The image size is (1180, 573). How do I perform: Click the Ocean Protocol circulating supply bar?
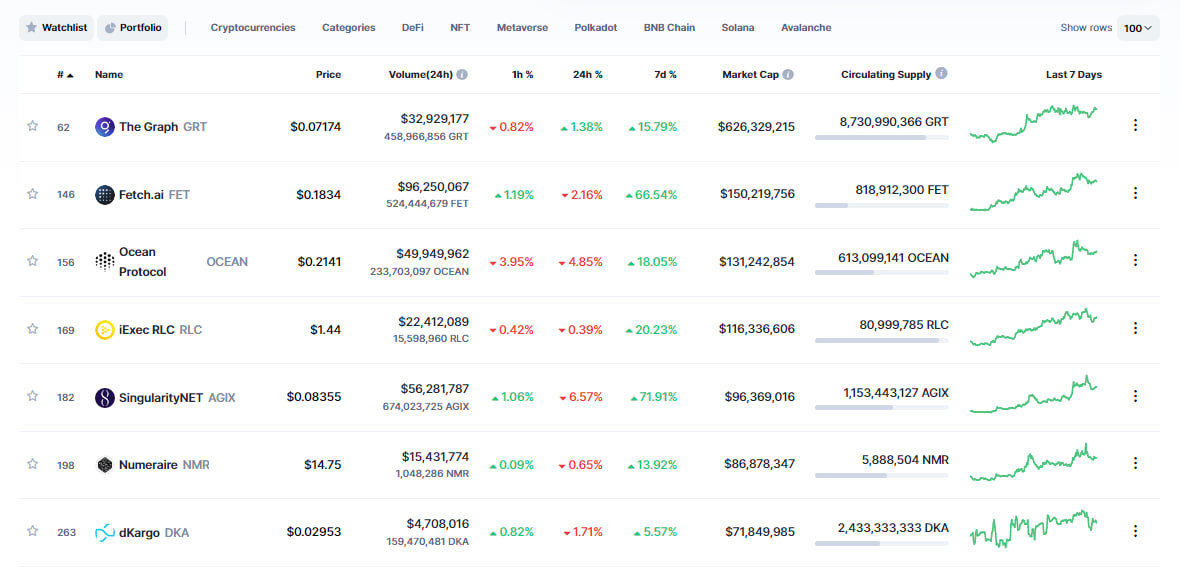point(881,273)
